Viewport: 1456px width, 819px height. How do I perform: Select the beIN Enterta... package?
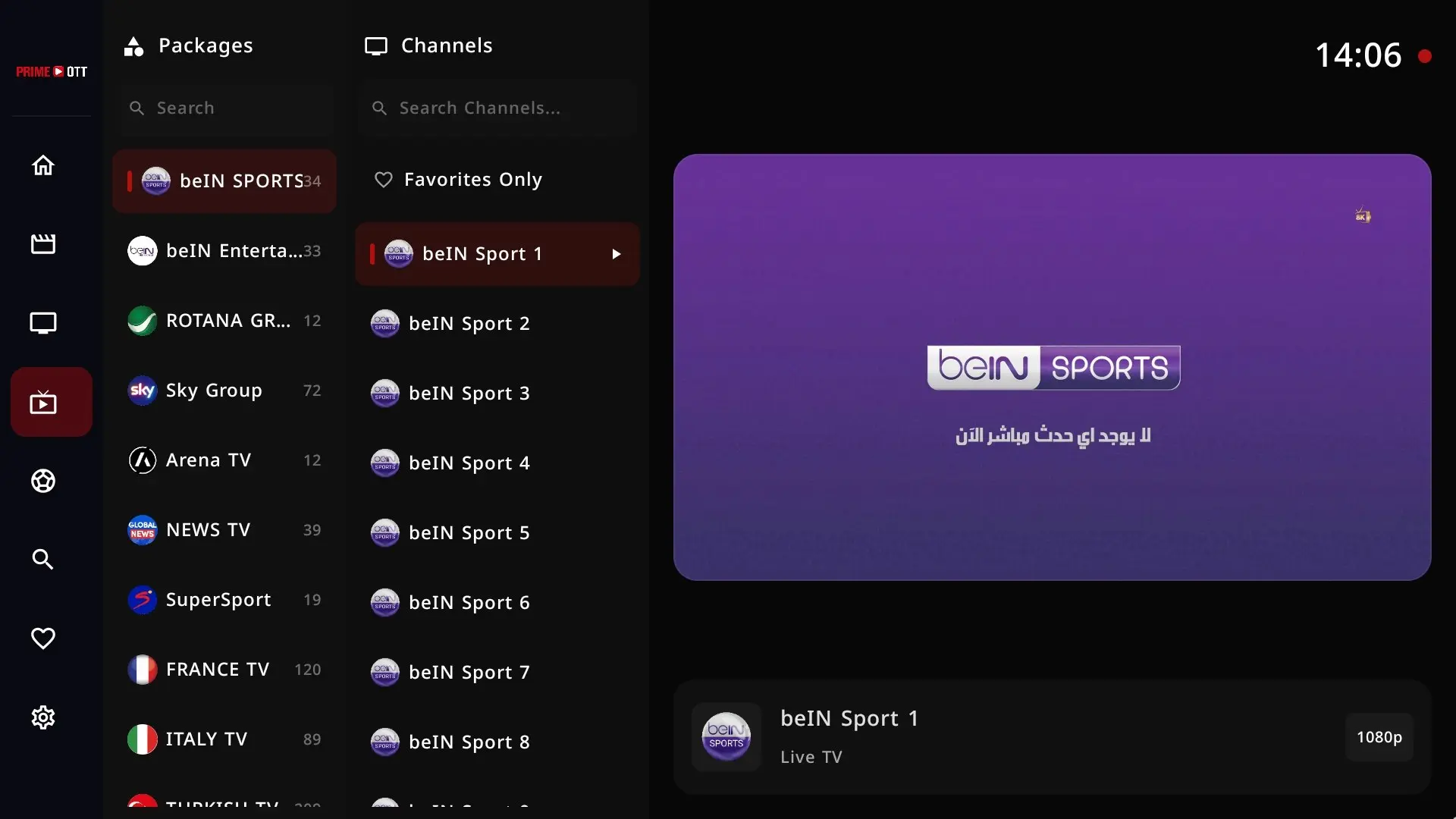coord(224,251)
